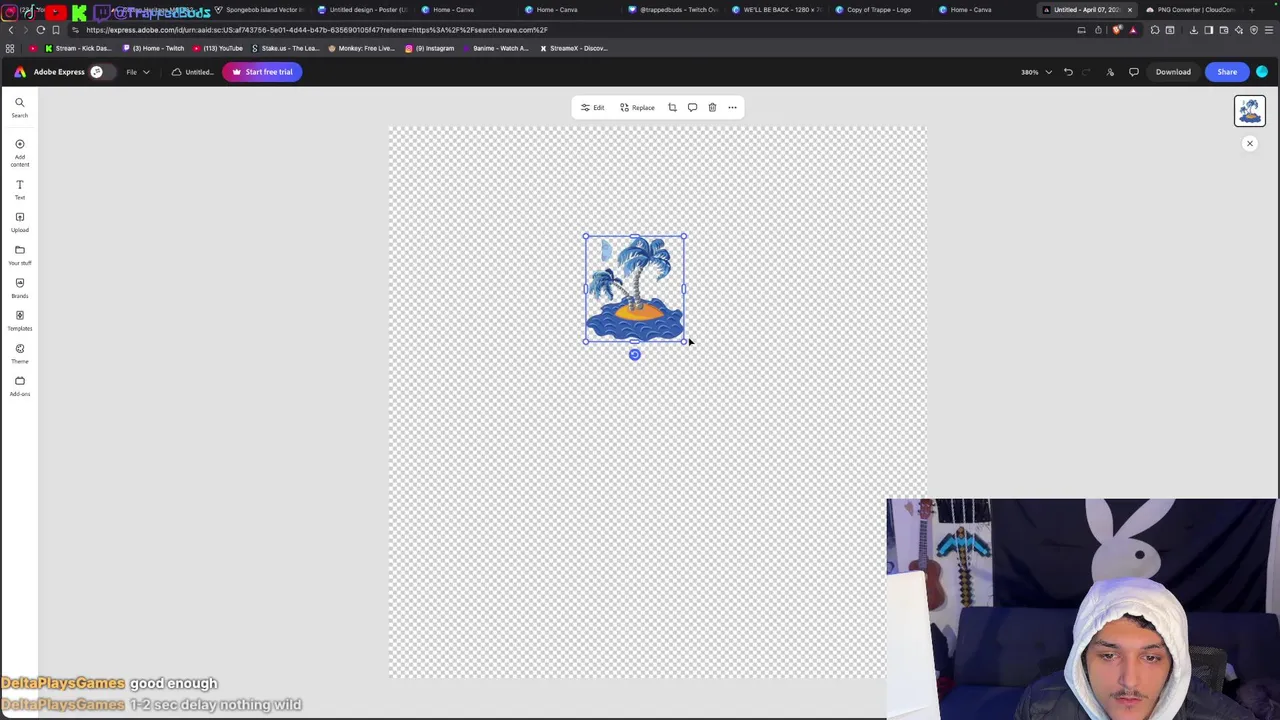Open the Theme panel
1280x720 pixels.
pyautogui.click(x=19, y=353)
